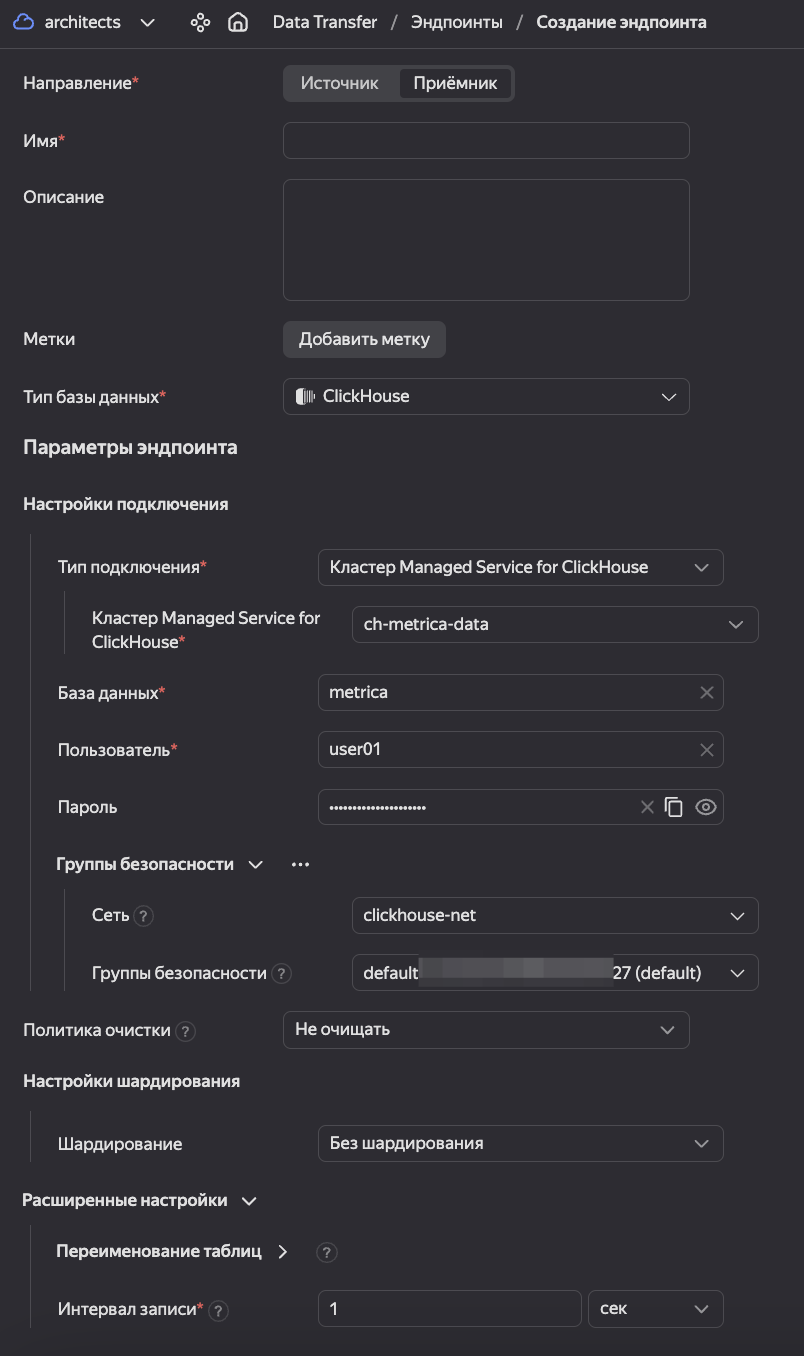
Task: Open the default security group dropdown
Action: click(555, 973)
